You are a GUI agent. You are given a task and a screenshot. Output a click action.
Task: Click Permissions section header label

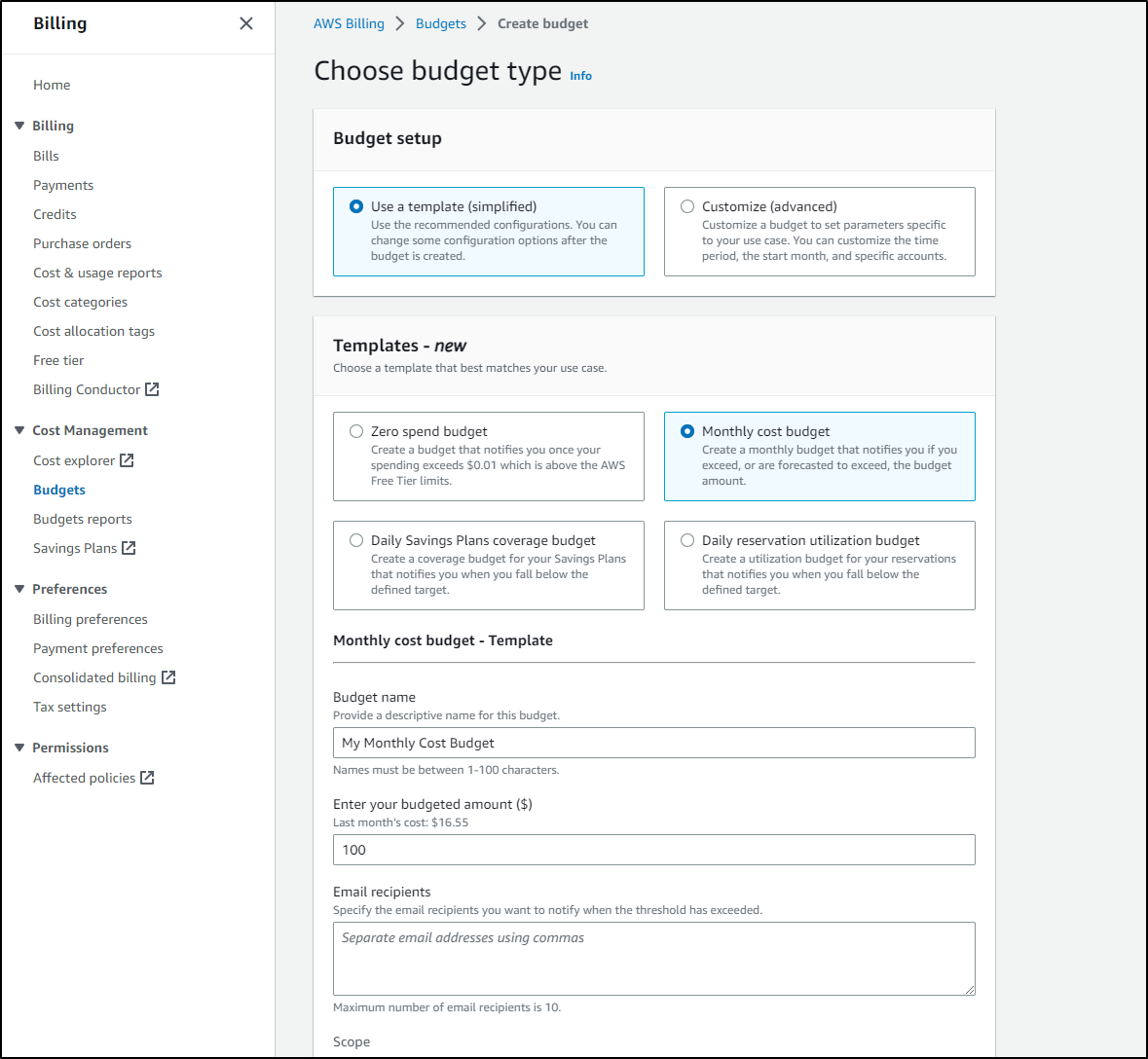tap(70, 748)
